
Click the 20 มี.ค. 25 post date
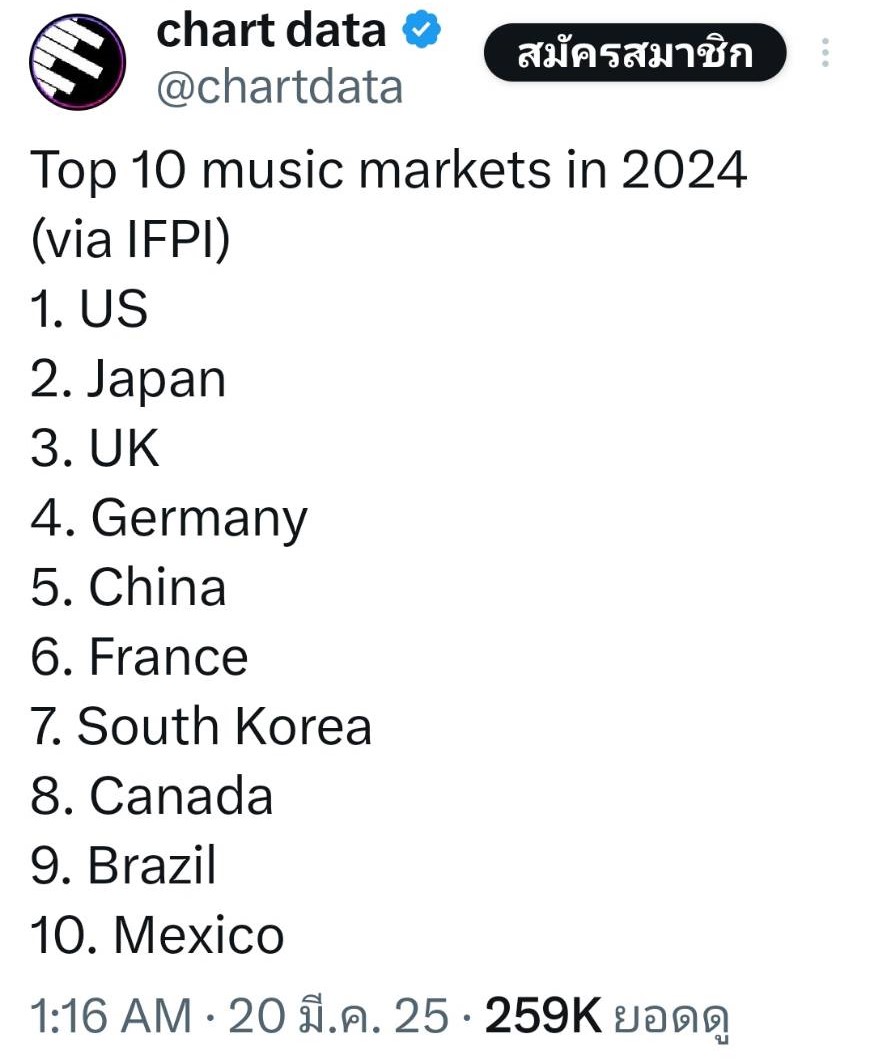[339, 1017]
